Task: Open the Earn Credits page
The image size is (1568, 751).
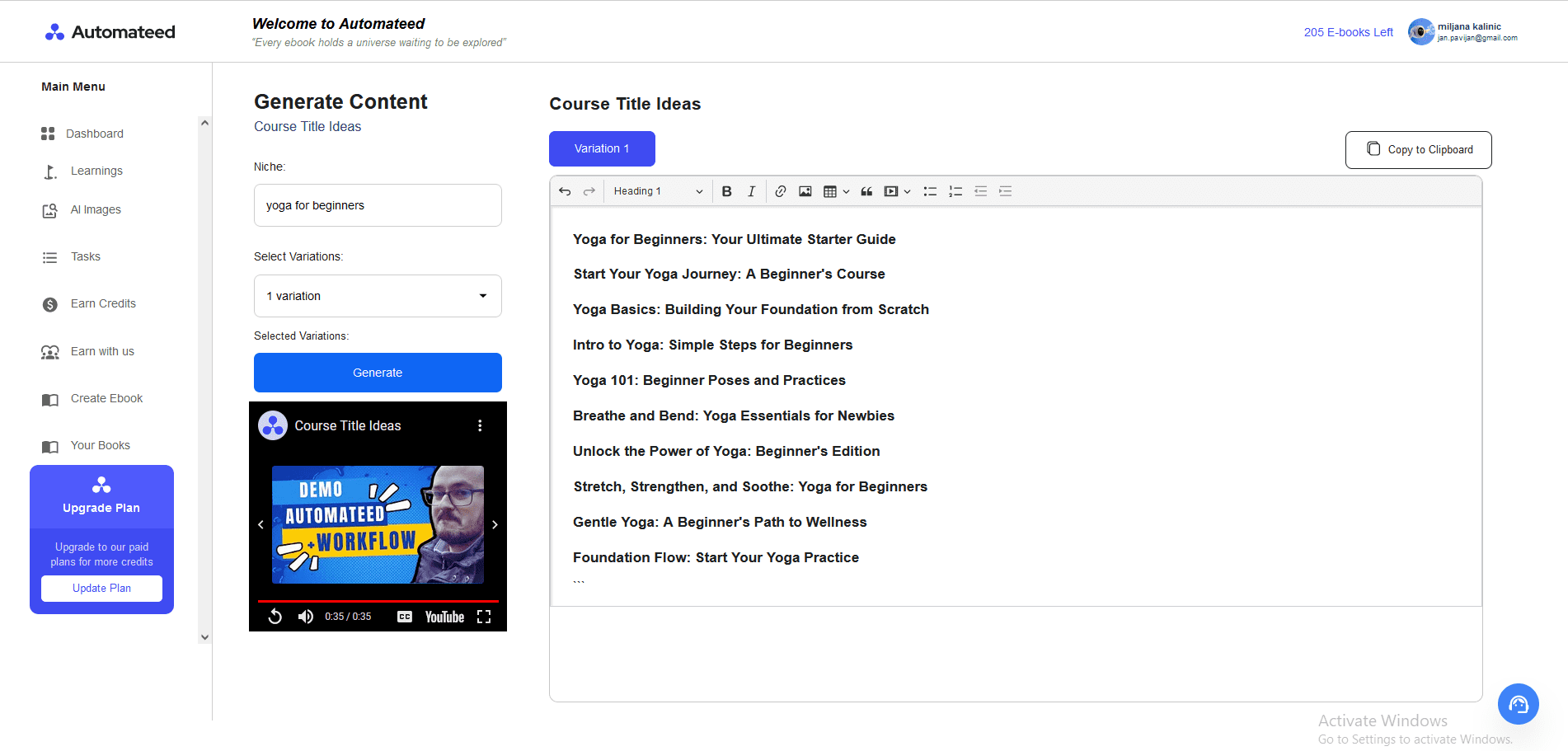Action: (x=101, y=303)
